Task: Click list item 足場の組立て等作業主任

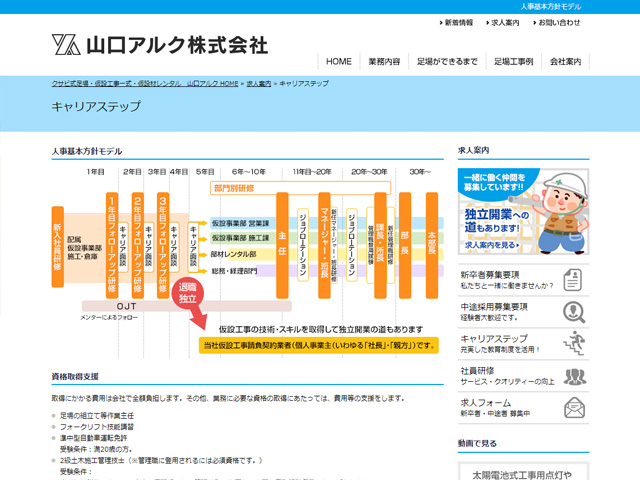Action: [97, 416]
